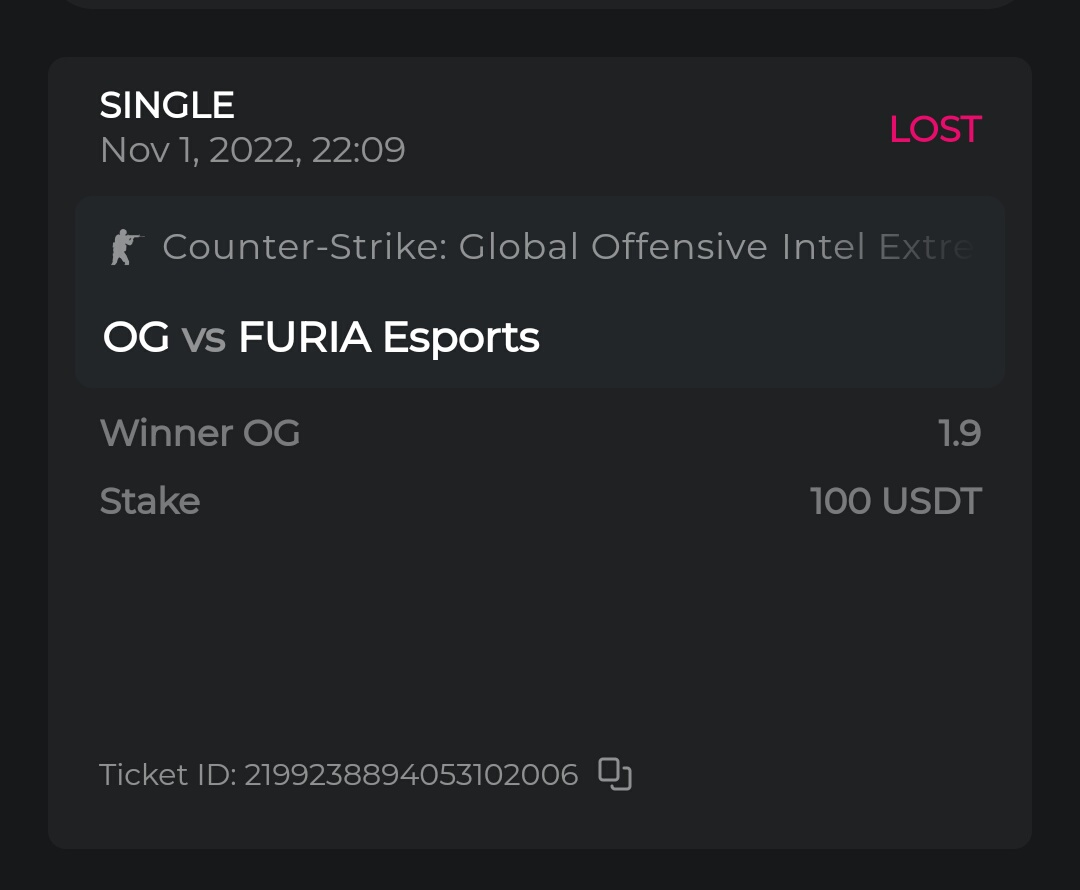
Task: Click the blank area right of FURIA Esports
Action: click(x=770, y=337)
